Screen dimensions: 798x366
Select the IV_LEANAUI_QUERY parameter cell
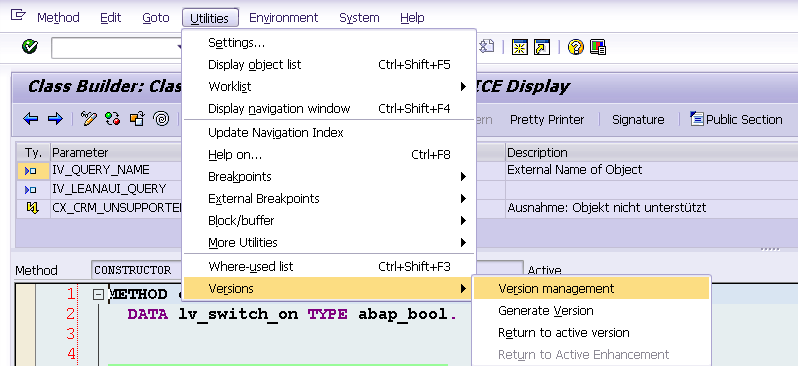point(117,189)
